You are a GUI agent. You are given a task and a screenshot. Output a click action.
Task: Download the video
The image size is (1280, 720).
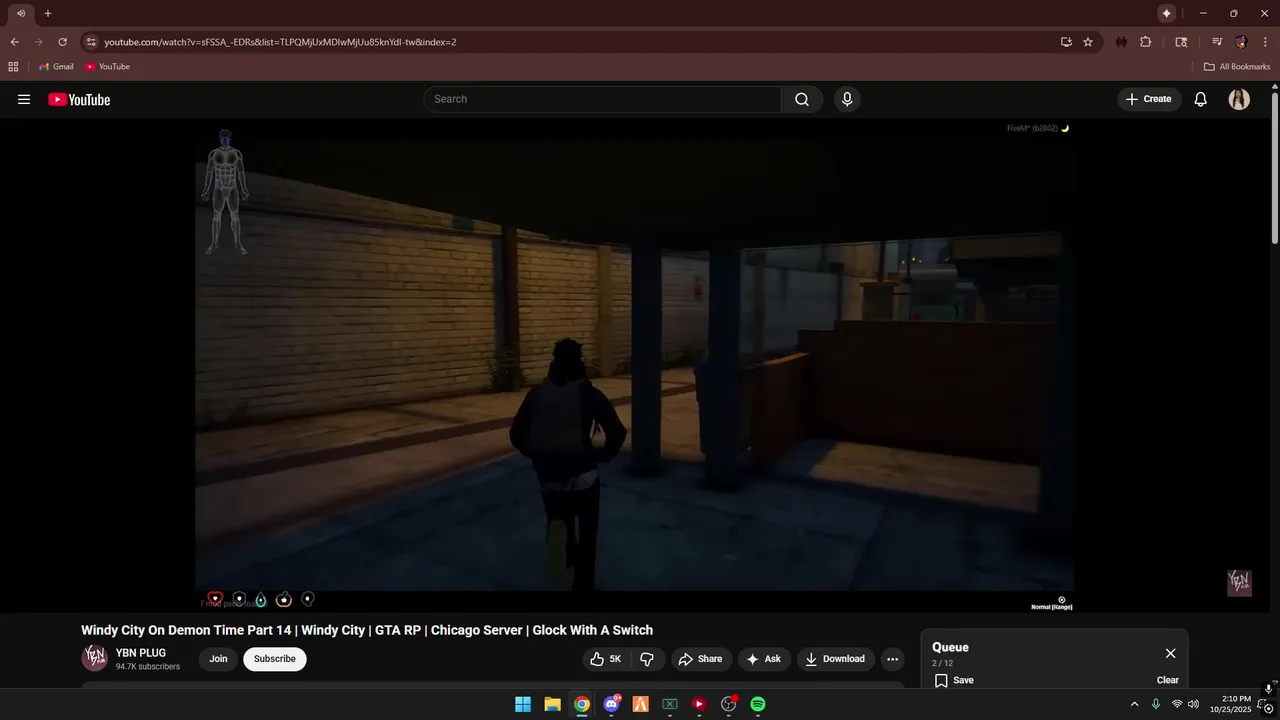pyautogui.click(x=835, y=659)
